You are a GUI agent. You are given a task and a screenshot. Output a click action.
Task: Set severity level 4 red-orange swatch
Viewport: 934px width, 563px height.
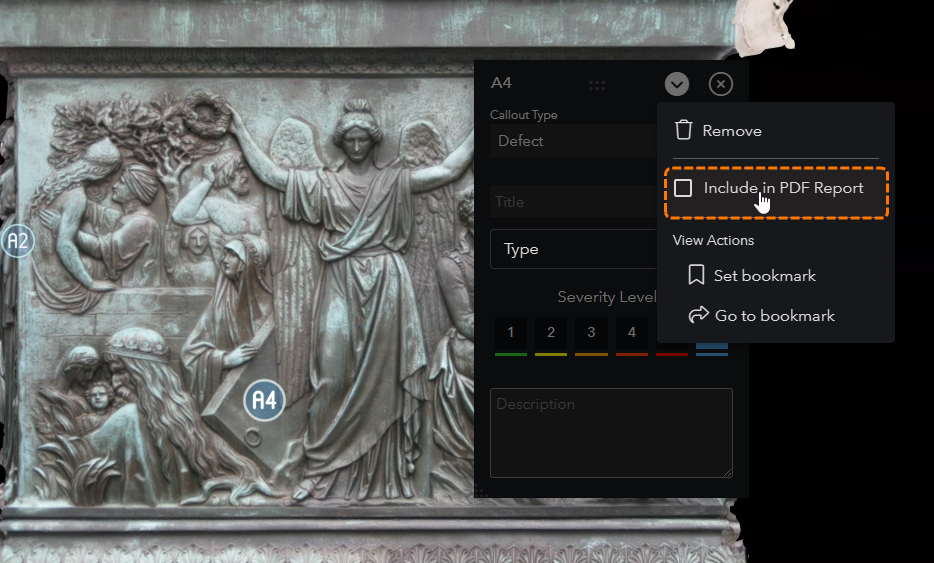(x=632, y=336)
